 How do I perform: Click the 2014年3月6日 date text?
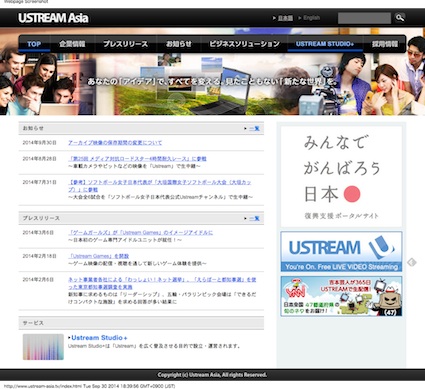[38, 232]
